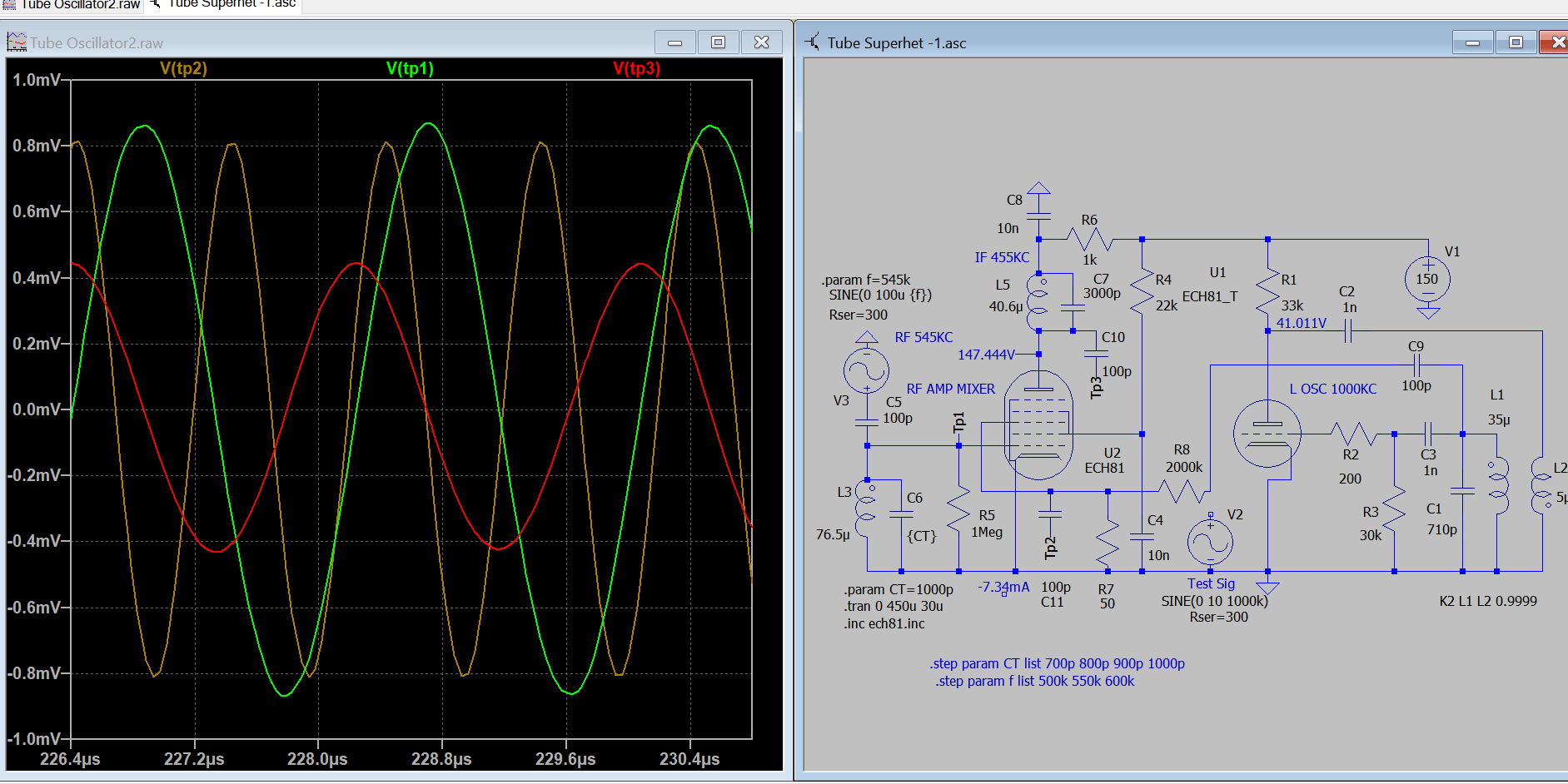Select the L3 inductor symbol
The image size is (1568, 784).
click(866, 509)
